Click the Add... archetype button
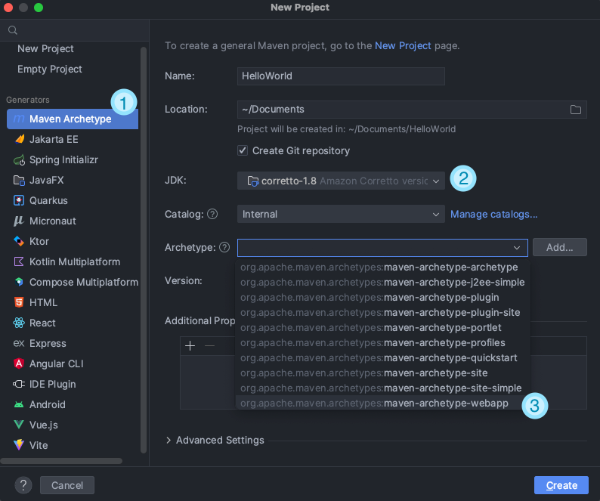This screenshot has width=600, height=501. pos(559,248)
